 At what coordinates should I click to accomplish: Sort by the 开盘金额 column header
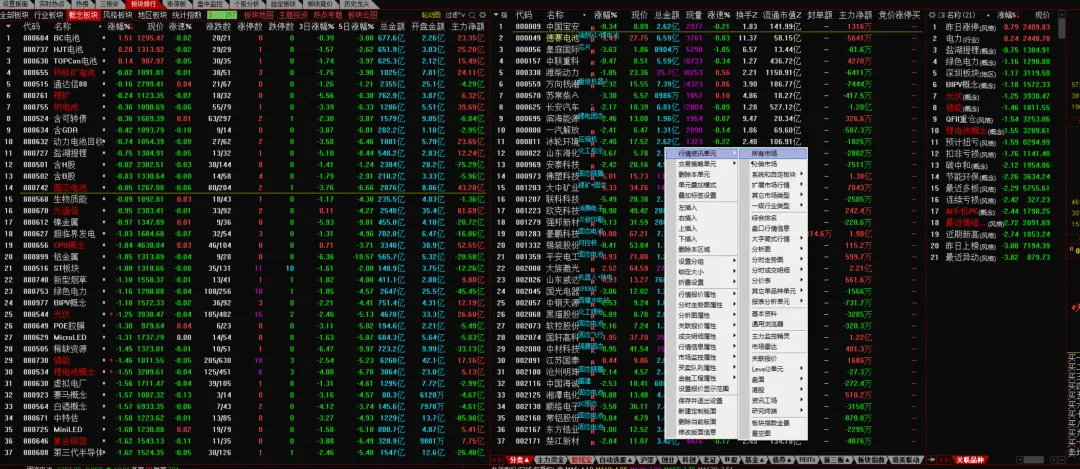[427, 25]
